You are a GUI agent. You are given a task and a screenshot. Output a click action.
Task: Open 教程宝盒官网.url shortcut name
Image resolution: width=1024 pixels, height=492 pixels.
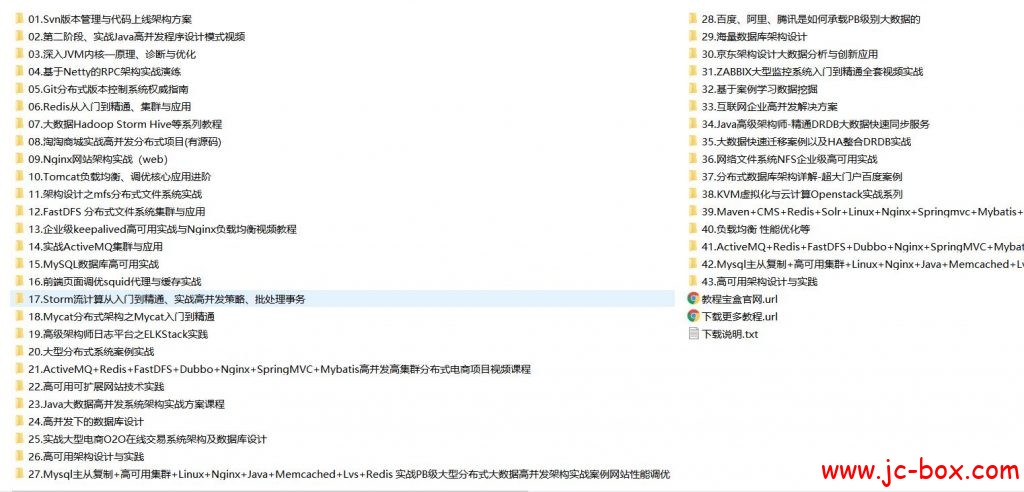(740, 299)
